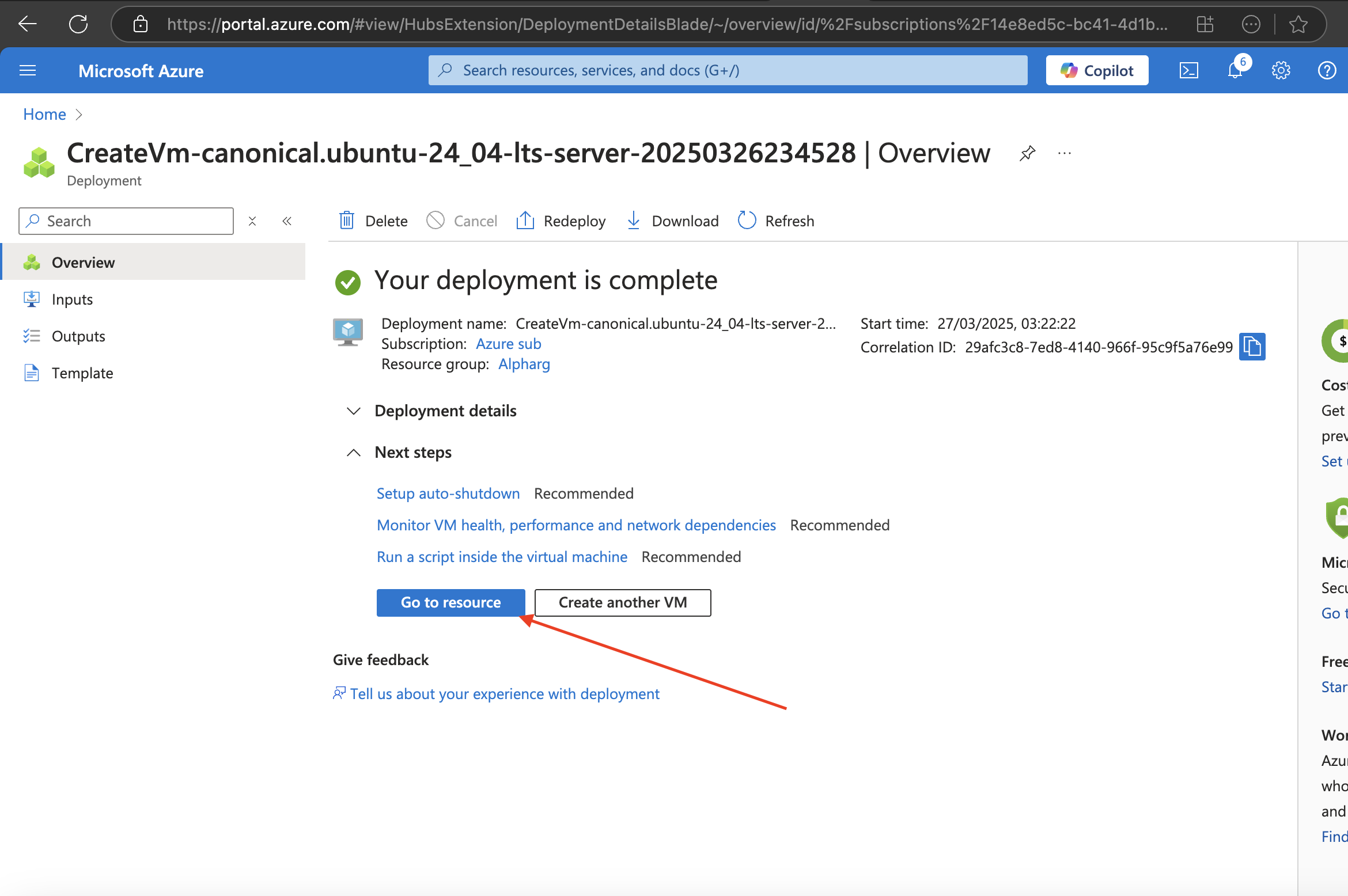Delete the deployment from the toolbar
Screen dimensions: 1348x896
point(373,221)
